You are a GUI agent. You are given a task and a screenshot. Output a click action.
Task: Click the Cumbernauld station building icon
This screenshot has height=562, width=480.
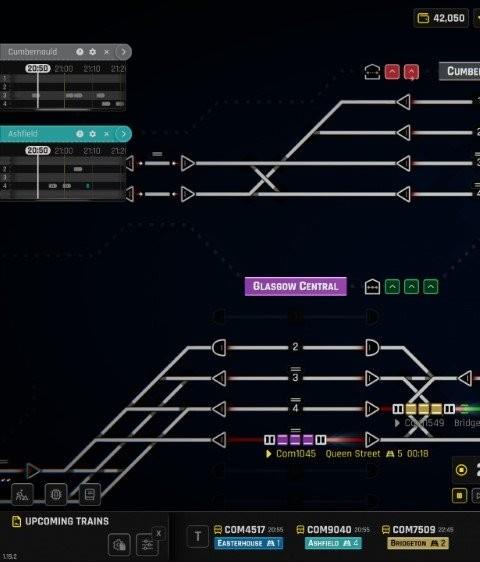[372, 72]
